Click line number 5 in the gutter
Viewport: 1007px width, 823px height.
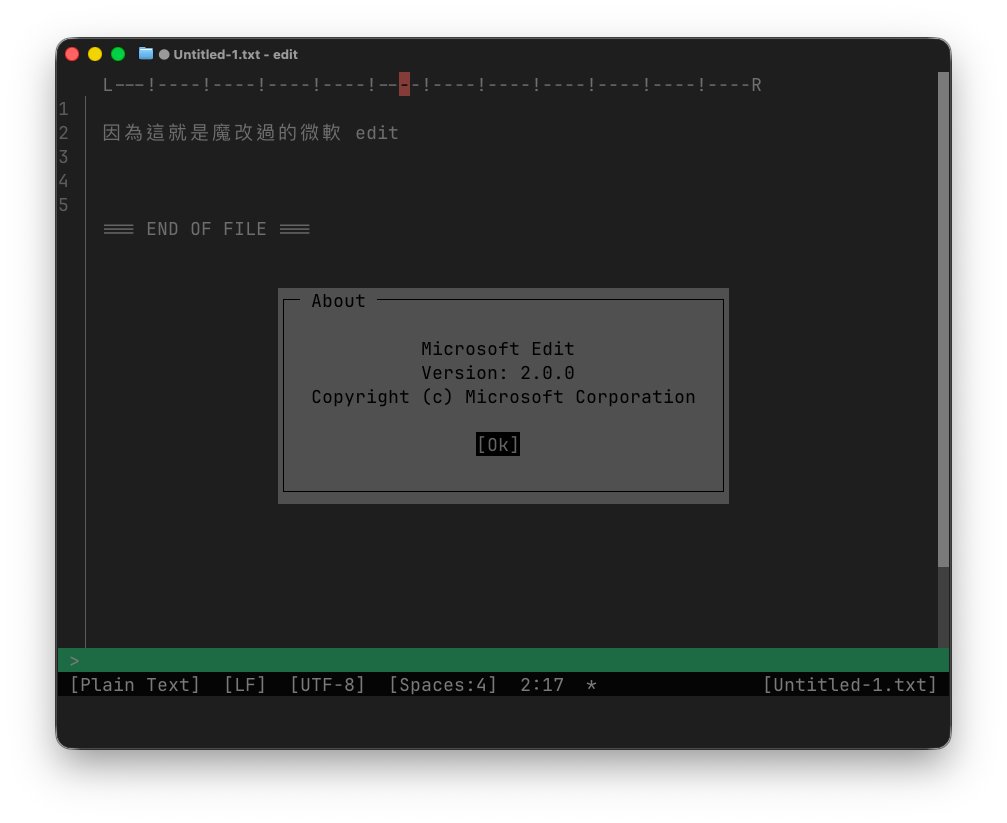(64, 205)
